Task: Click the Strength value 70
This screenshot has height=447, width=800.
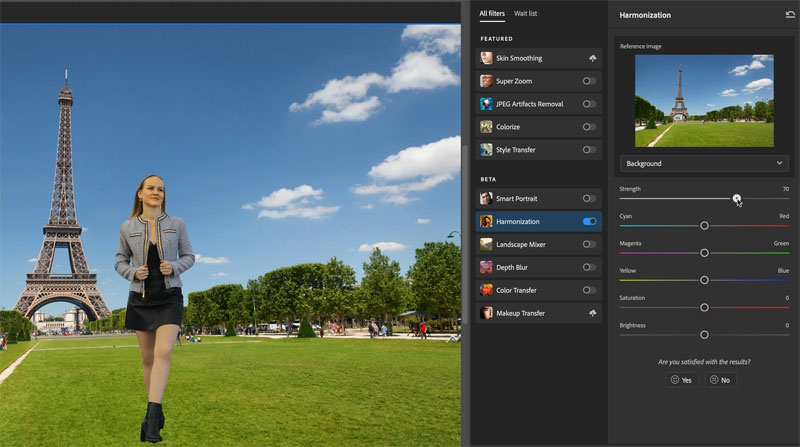Action: click(x=785, y=189)
